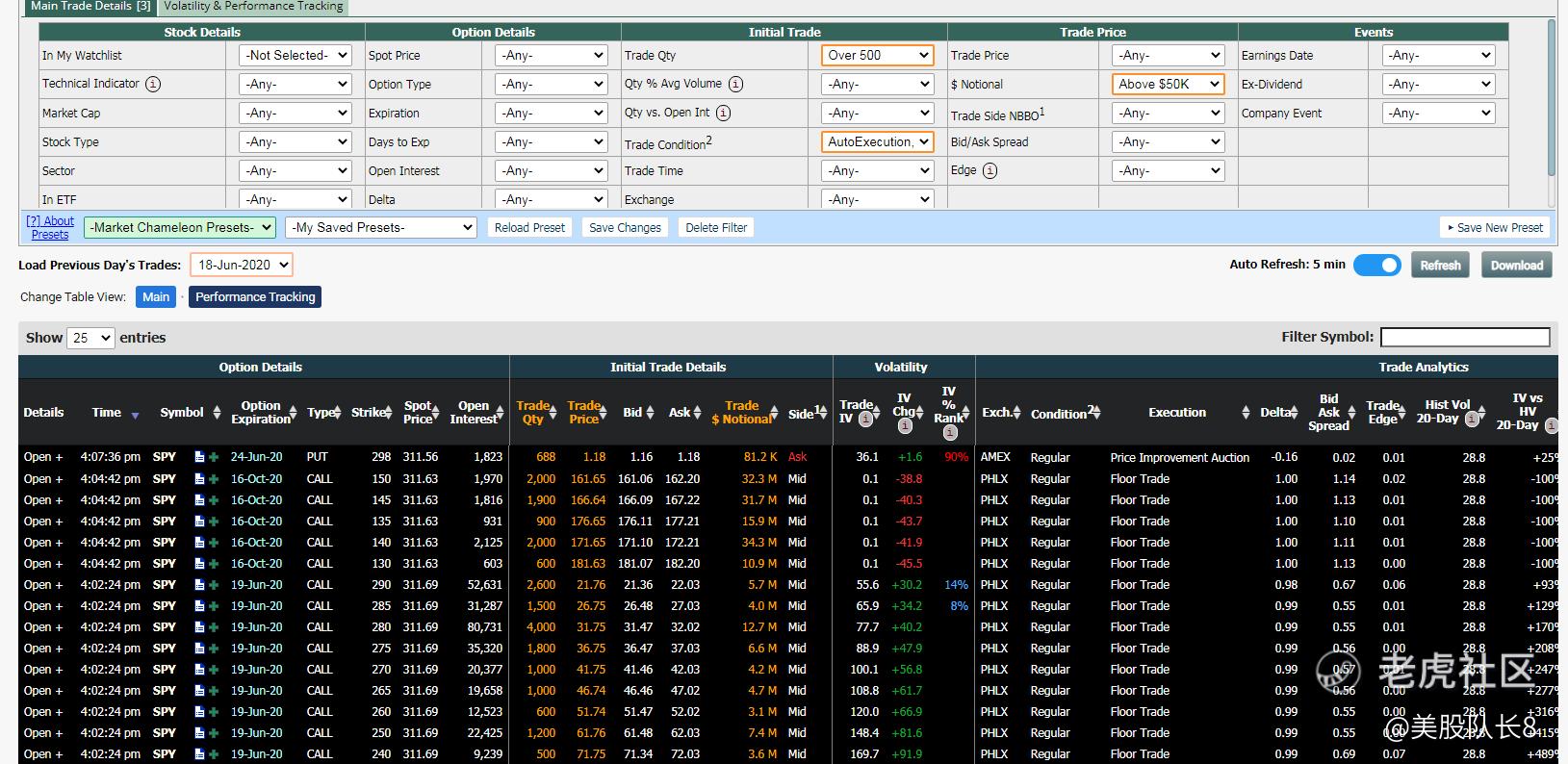Click the IV % Rank column info icon
Screen dimensions: 1568x764
pos(950,432)
